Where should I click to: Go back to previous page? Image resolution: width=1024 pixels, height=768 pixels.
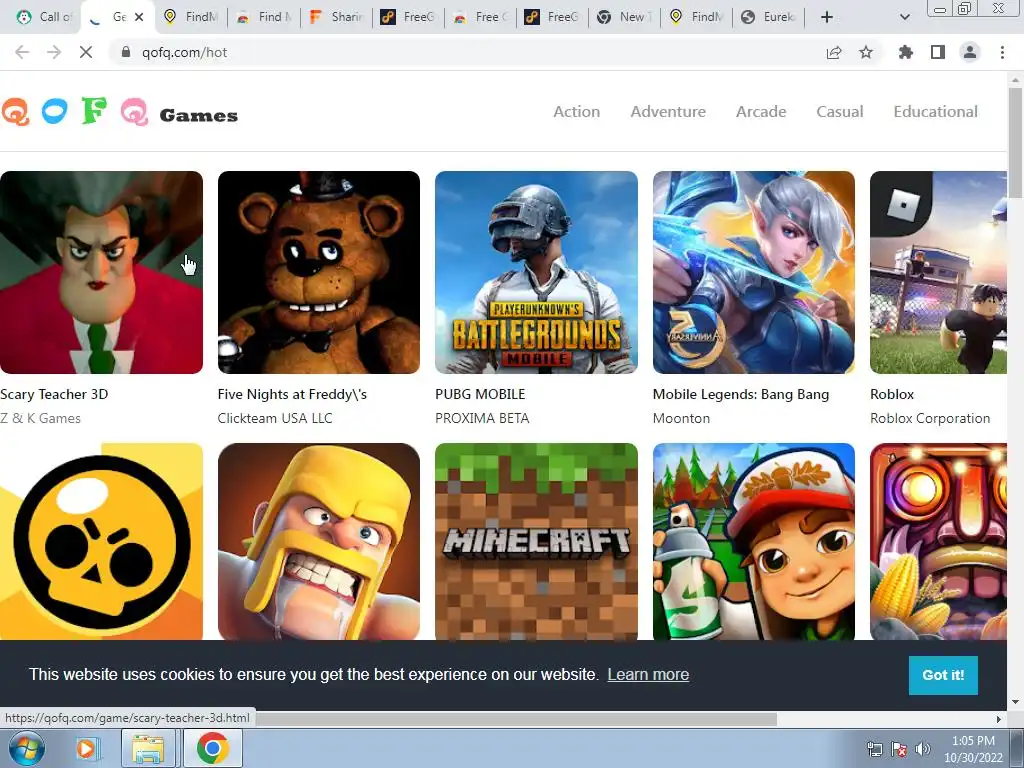click(22, 52)
